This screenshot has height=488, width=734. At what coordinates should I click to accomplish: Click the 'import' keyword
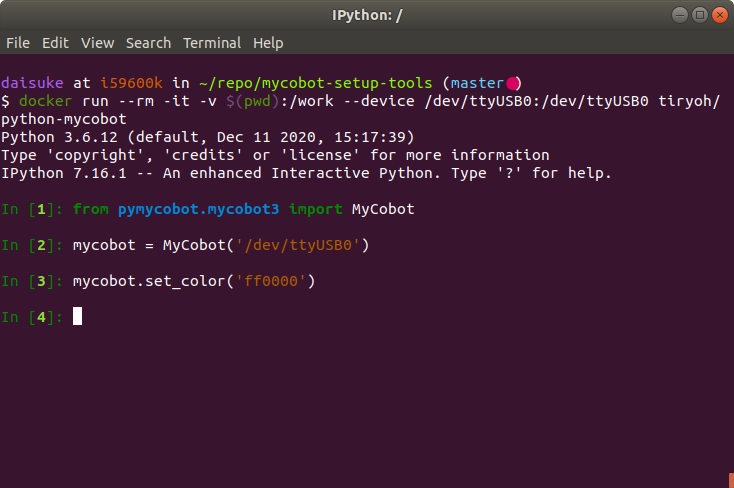pos(316,209)
